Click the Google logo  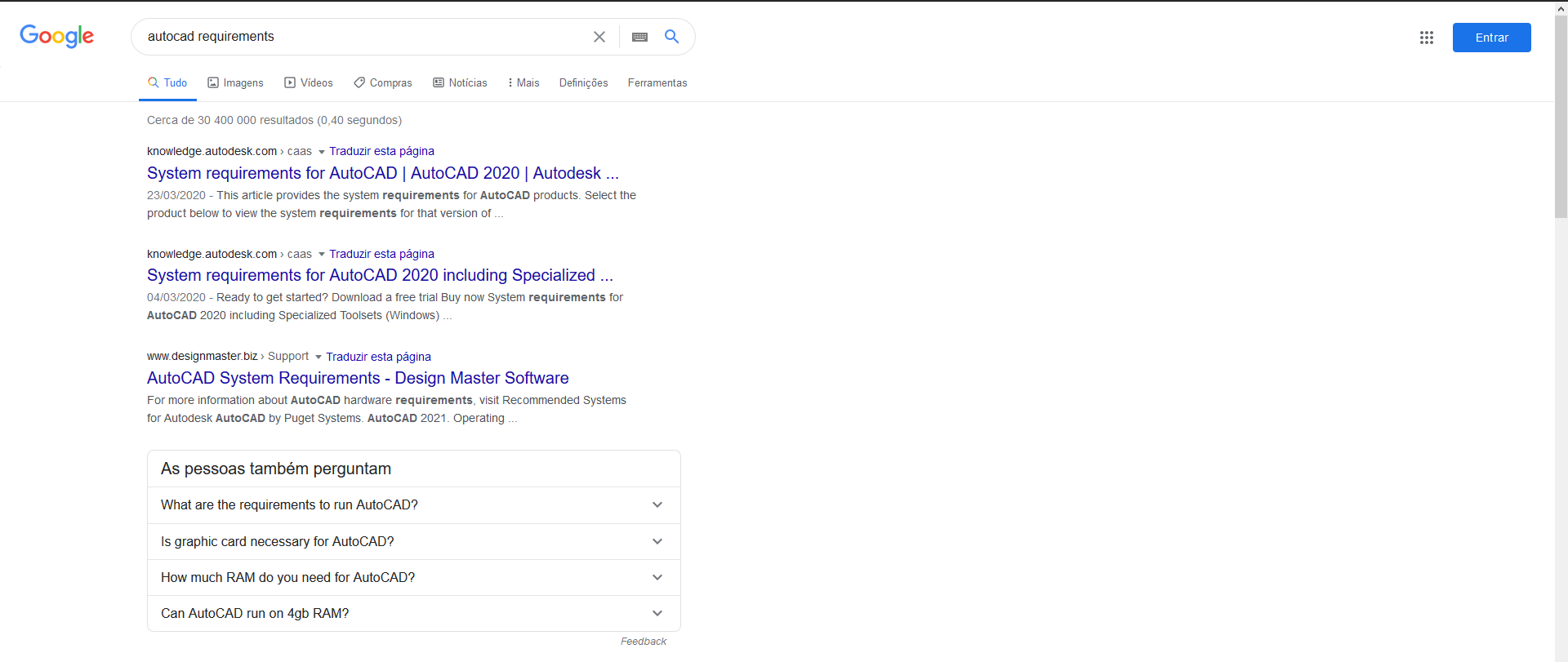tap(56, 36)
